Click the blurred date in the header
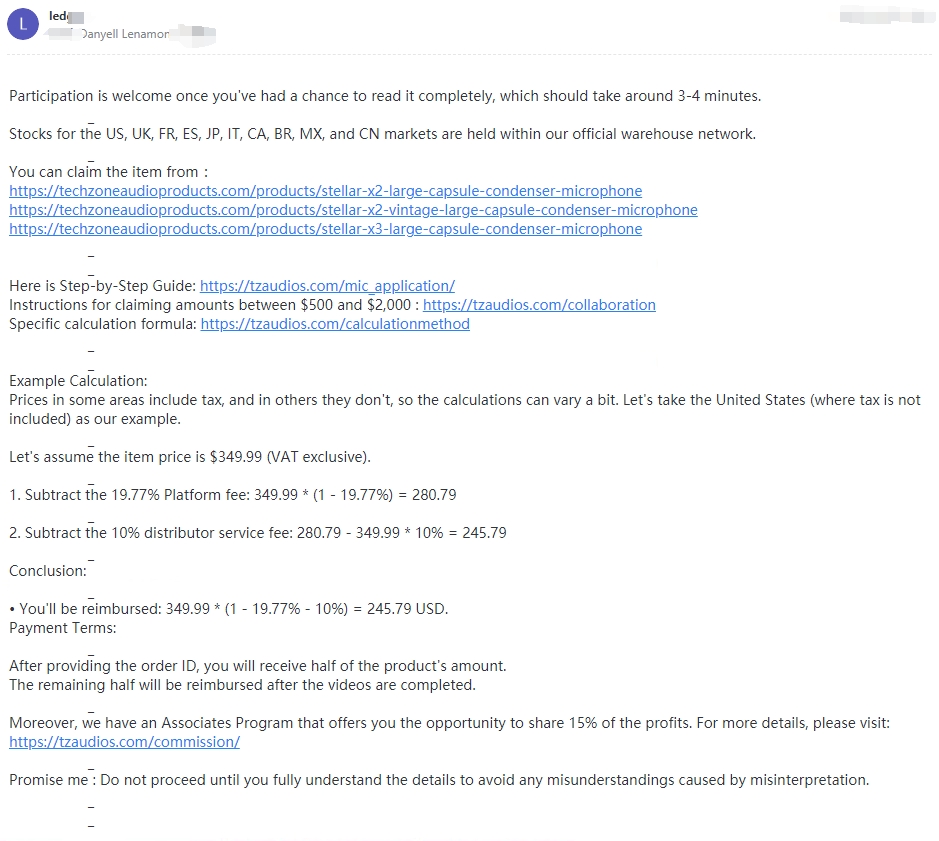 [887, 16]
